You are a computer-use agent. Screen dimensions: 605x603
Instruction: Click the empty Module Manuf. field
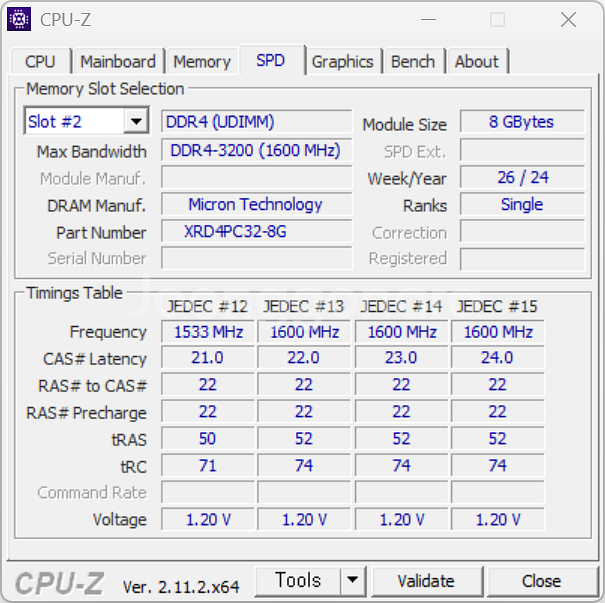[x=257, y=177]
